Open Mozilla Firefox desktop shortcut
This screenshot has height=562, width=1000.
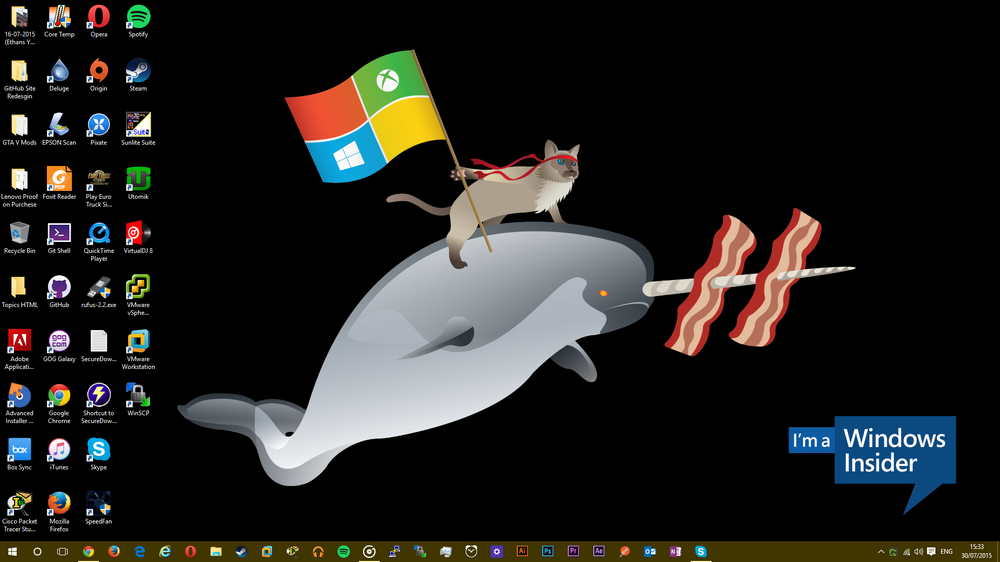(x=59, y=513)
